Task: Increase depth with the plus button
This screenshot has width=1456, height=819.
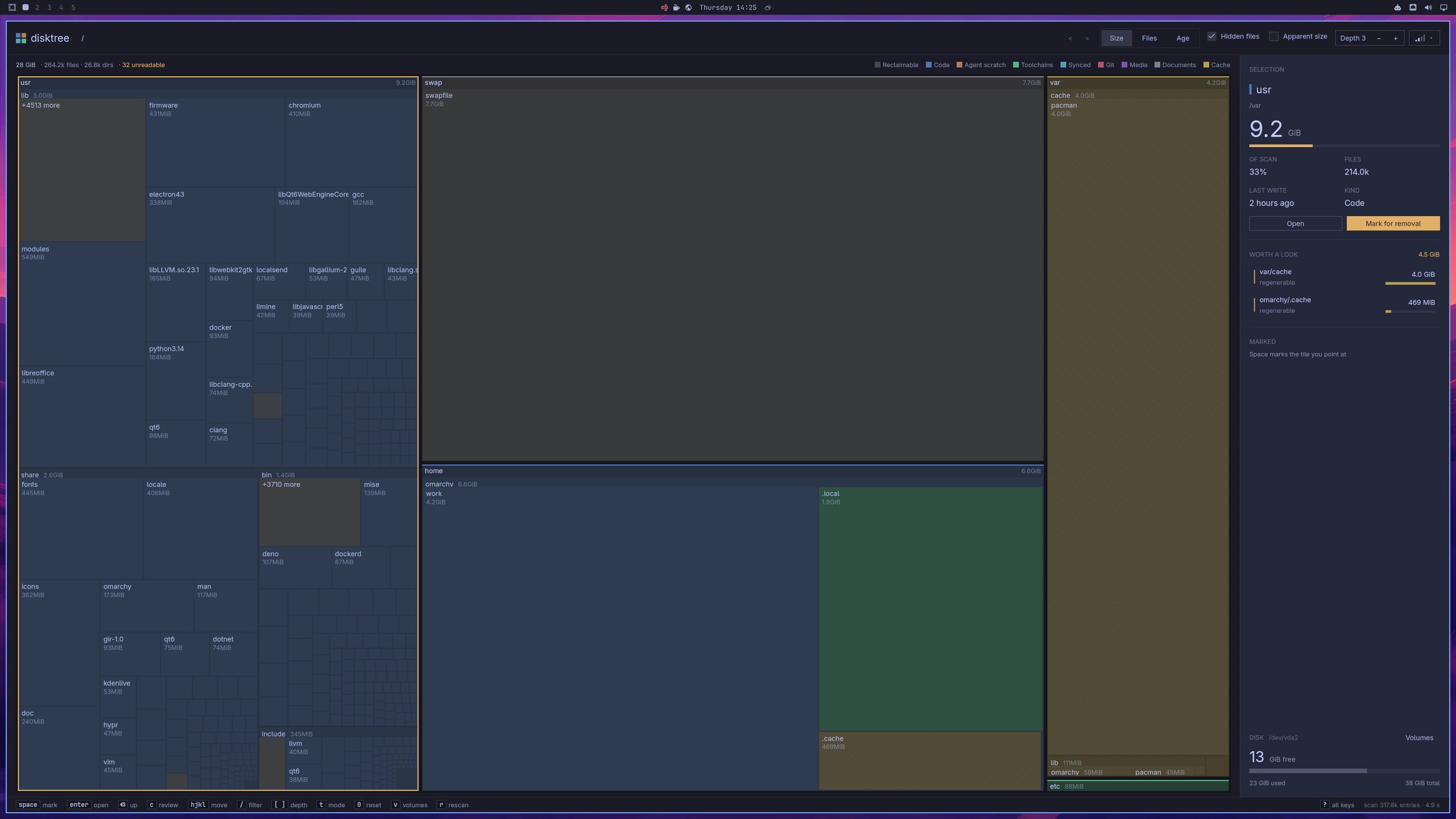Action: 1395,38
